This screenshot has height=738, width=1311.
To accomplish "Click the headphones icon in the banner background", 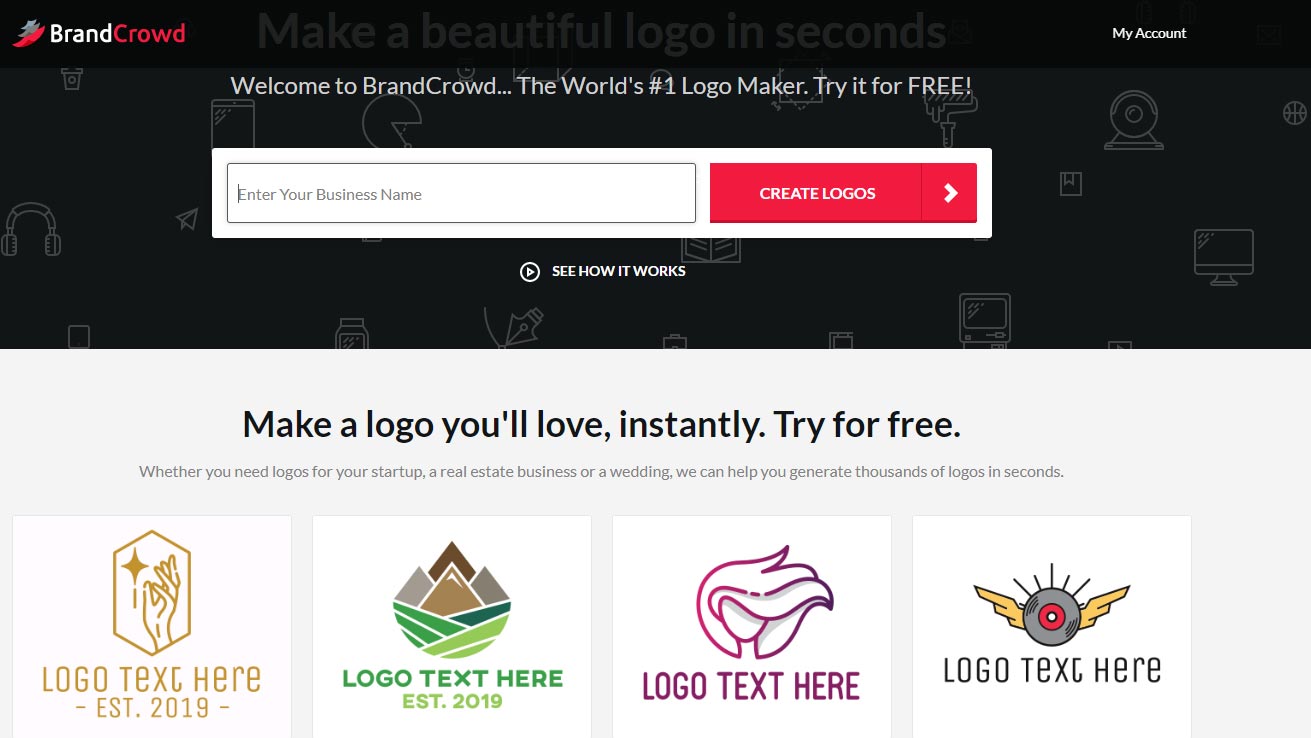I will 31,230.
